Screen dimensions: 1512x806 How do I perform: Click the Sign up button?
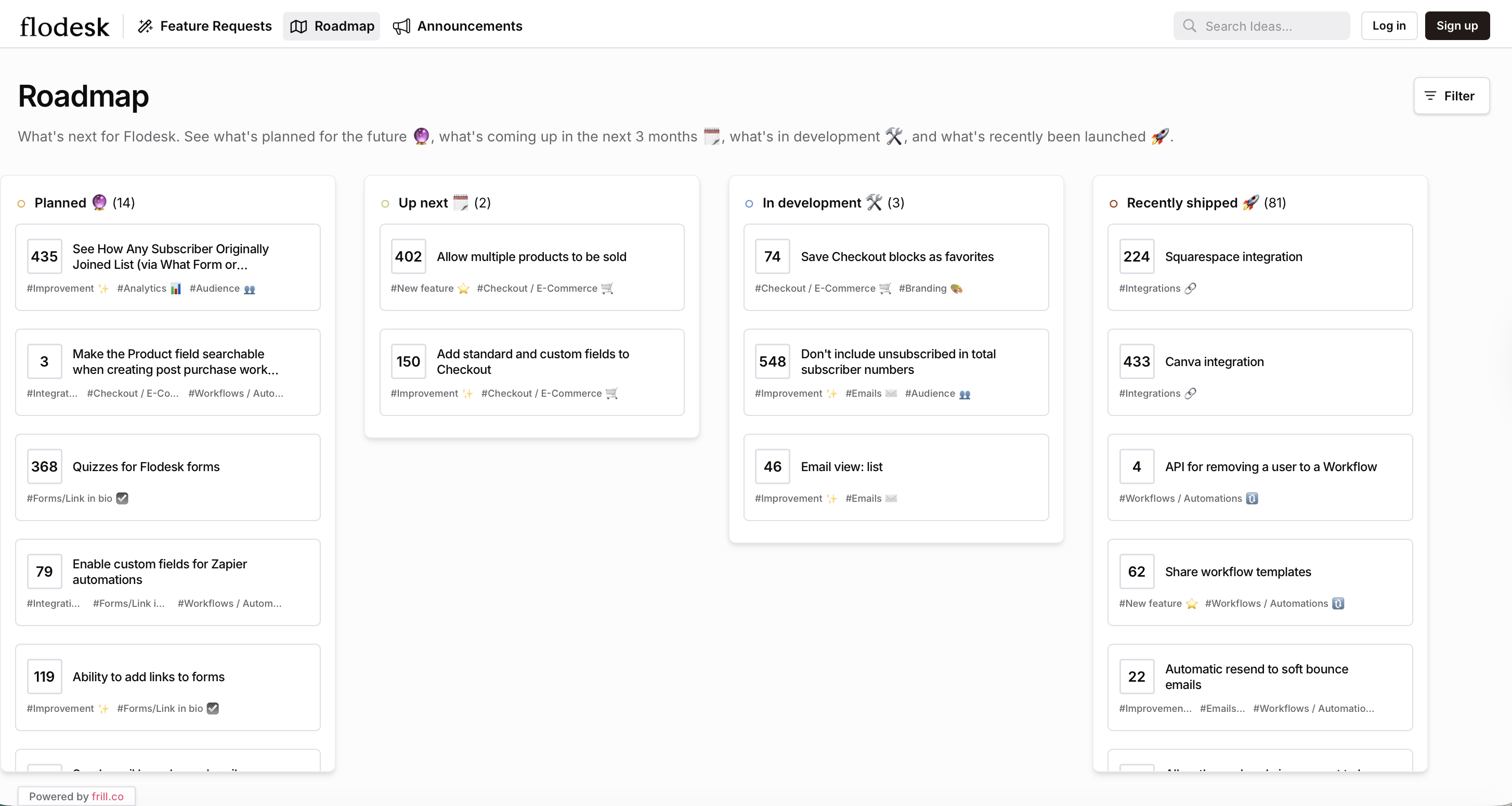tap(1456, 26)
